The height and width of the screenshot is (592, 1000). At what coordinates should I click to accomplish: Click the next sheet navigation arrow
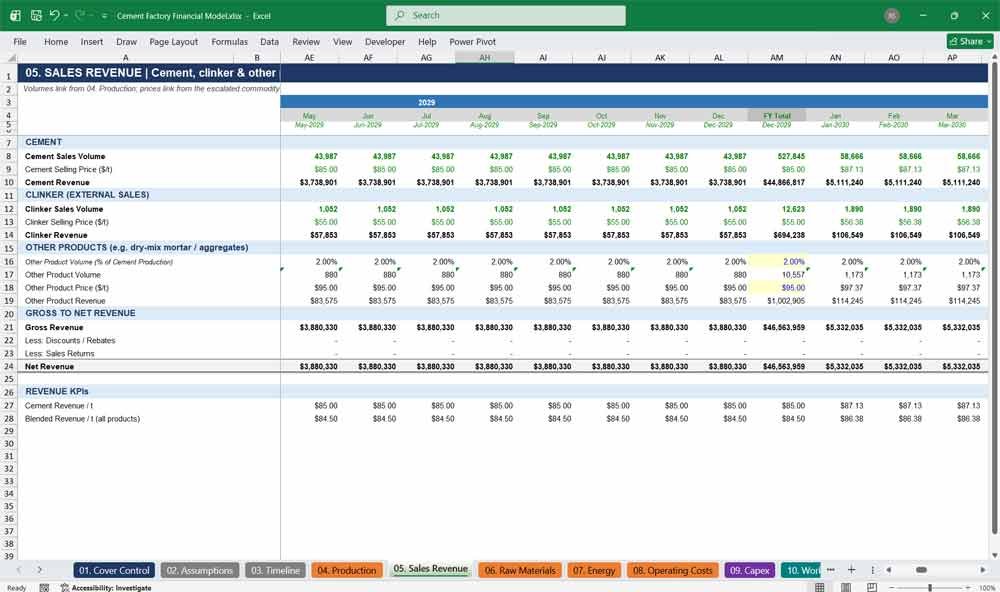click(40, 570)
